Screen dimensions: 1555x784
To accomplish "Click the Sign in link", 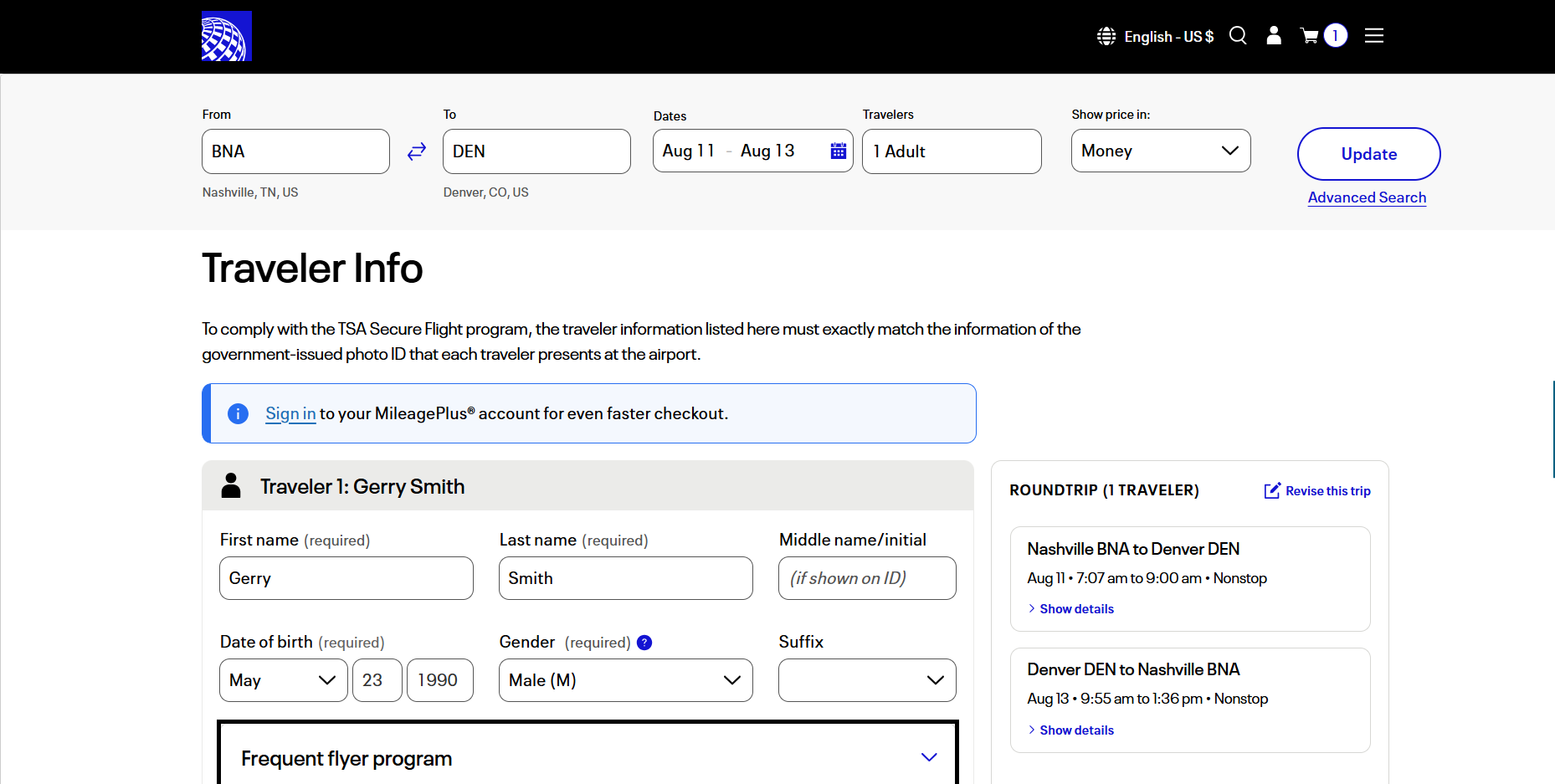I will [290, 413].
